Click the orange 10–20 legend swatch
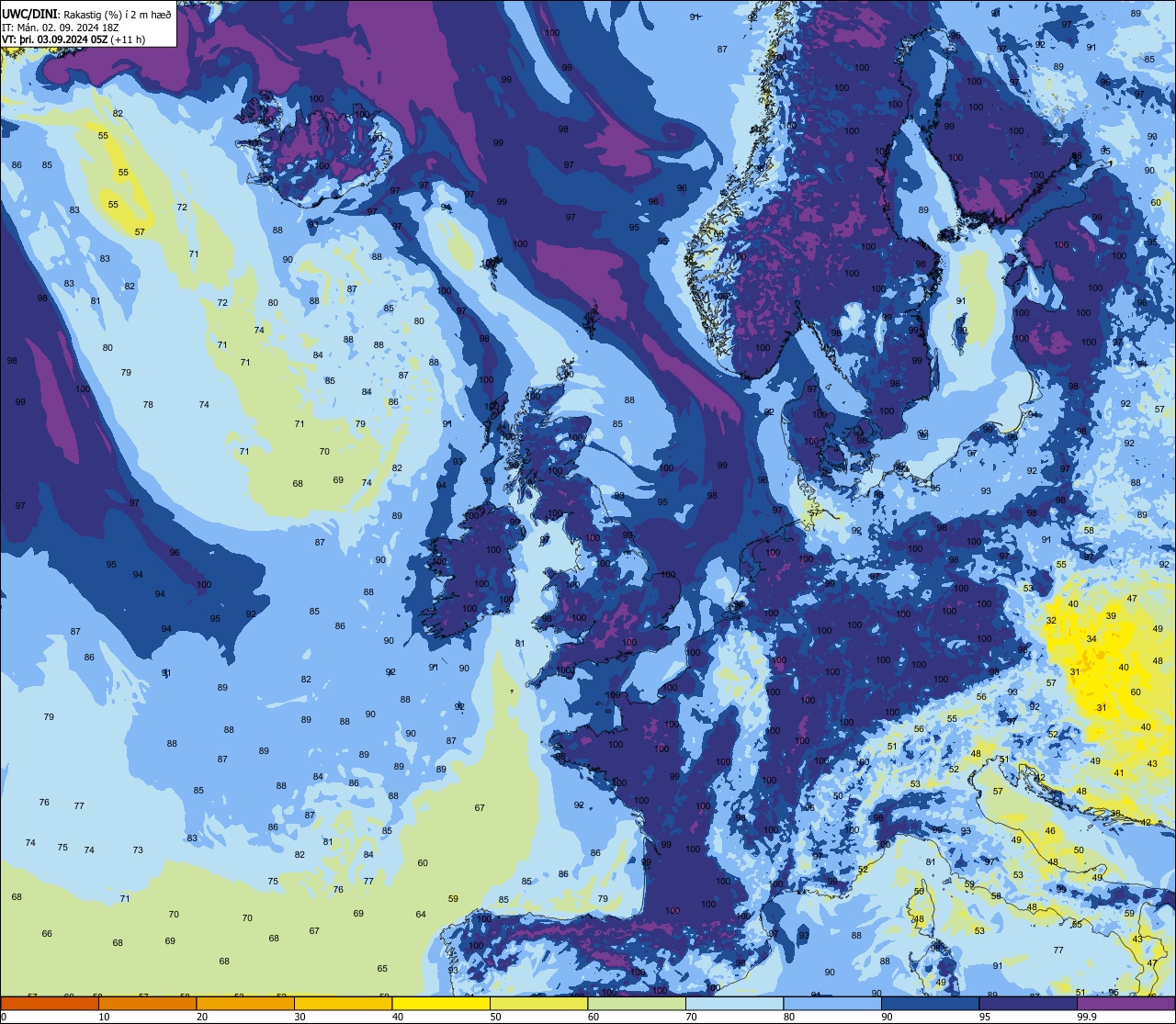1176x1024 pixels. click(x=147, y=1003)
